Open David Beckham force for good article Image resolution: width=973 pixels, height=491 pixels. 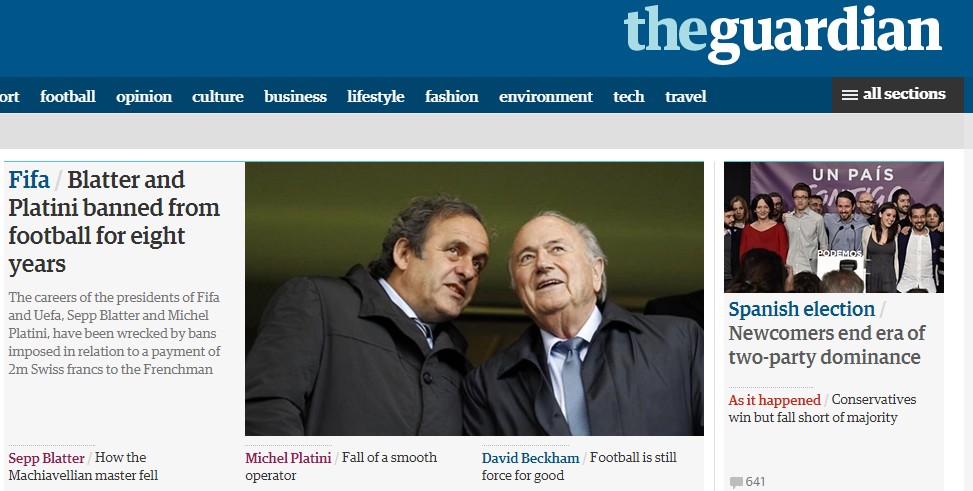[x=579, y=466]
